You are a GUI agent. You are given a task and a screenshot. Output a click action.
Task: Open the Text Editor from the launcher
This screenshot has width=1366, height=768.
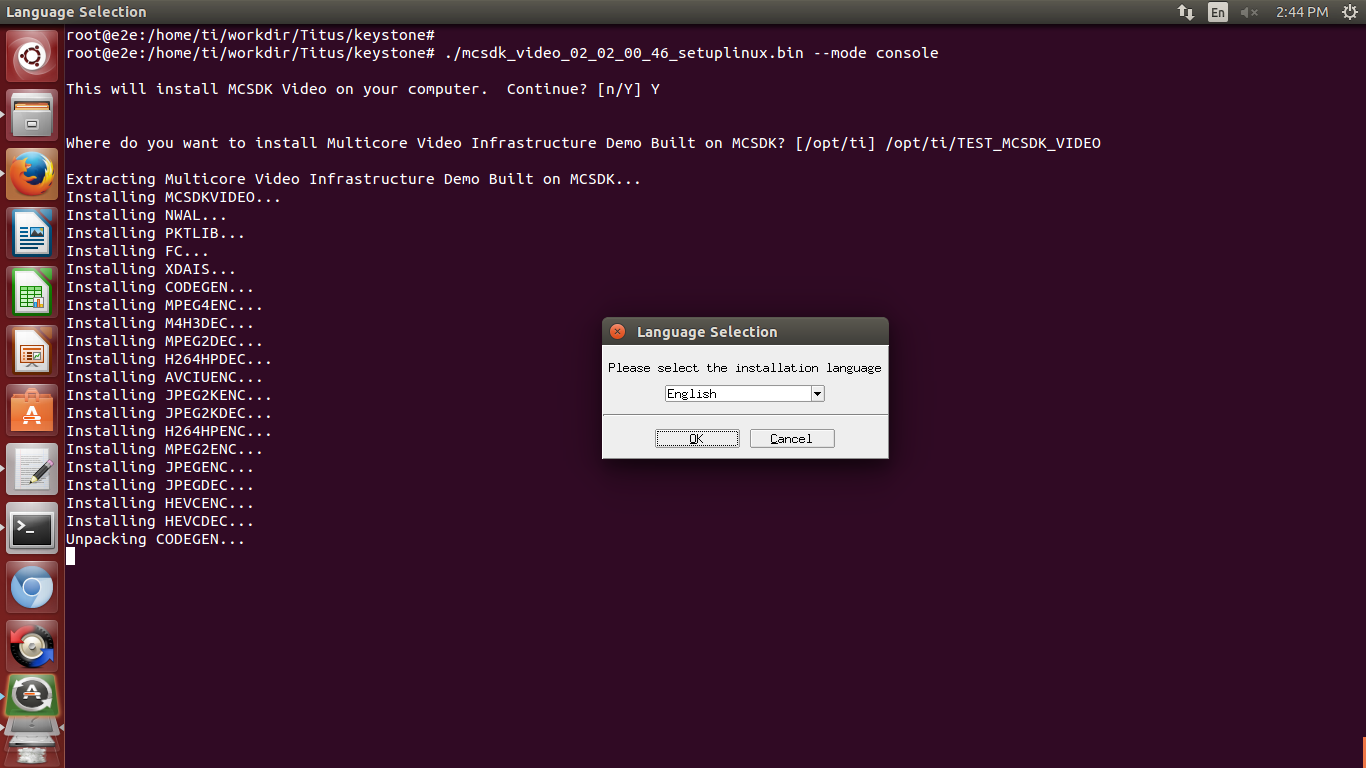[32, 469]
